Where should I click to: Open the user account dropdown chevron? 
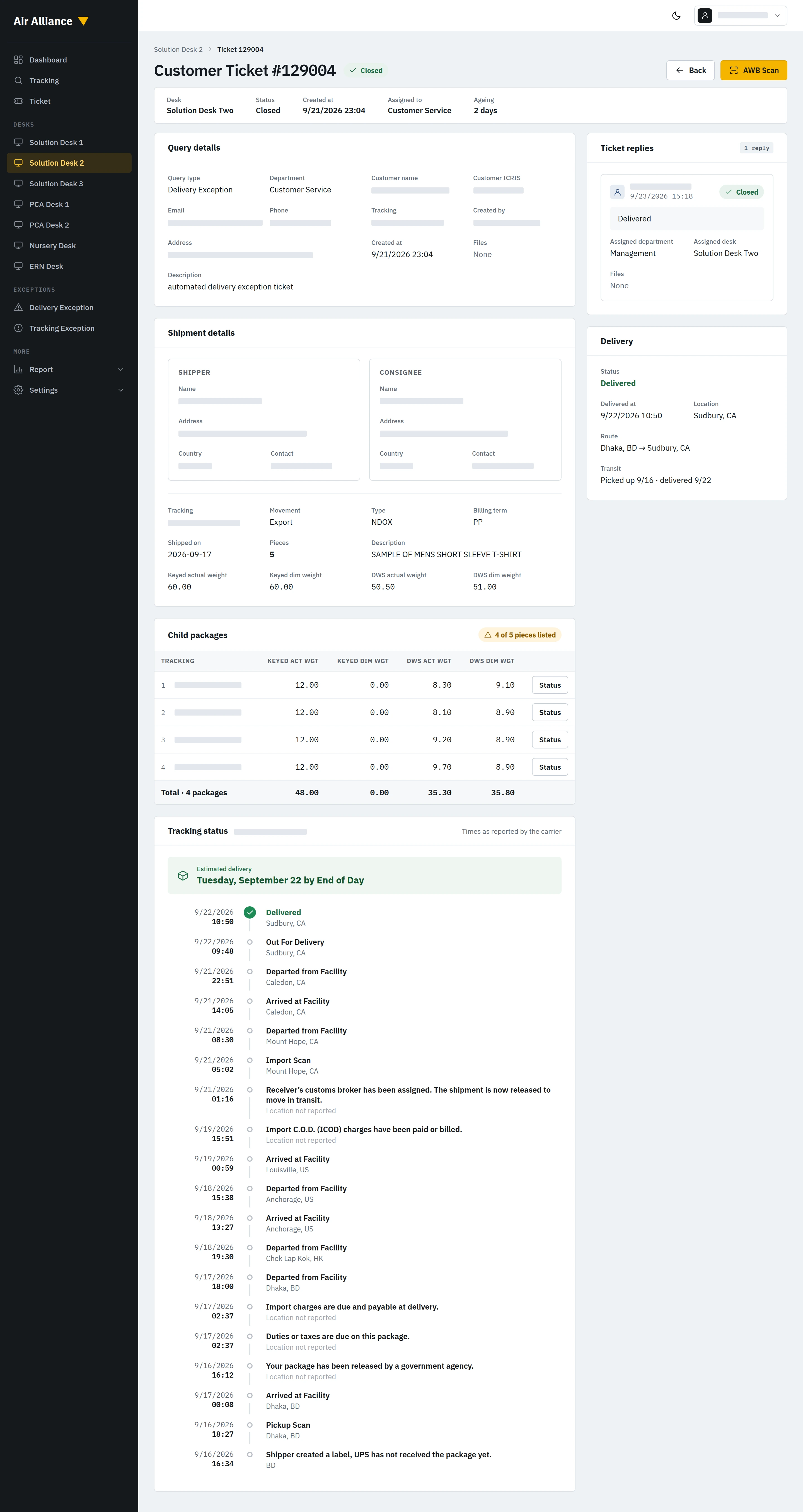click(x=777, y=16)
